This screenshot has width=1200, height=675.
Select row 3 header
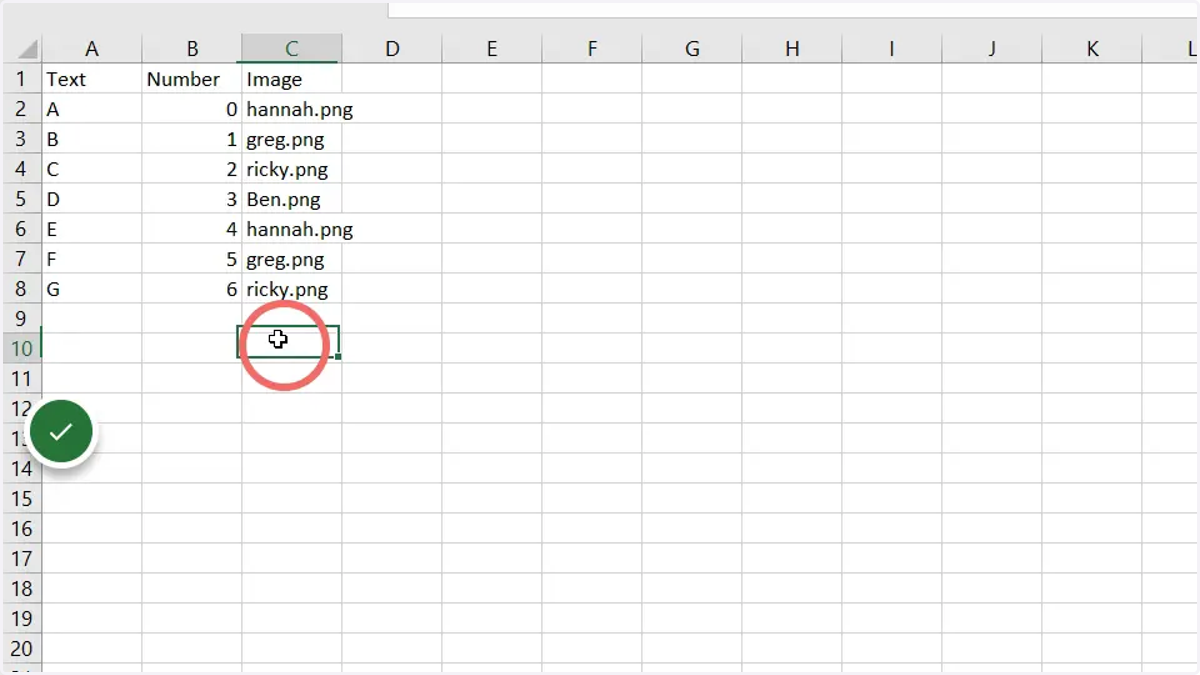pyautogui.click(x=22, y=139)
